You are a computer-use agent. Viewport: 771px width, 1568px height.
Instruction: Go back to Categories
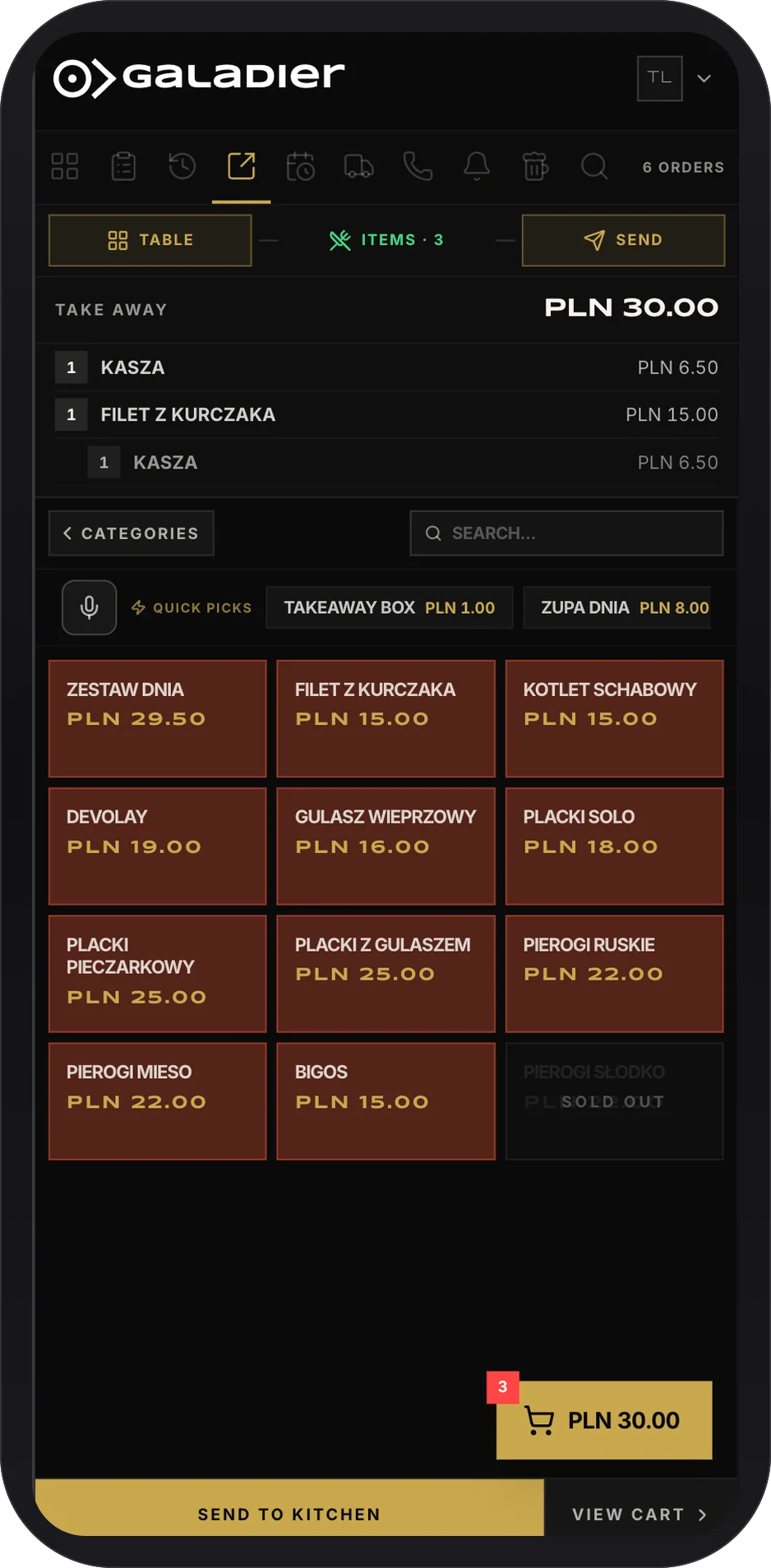132,533
